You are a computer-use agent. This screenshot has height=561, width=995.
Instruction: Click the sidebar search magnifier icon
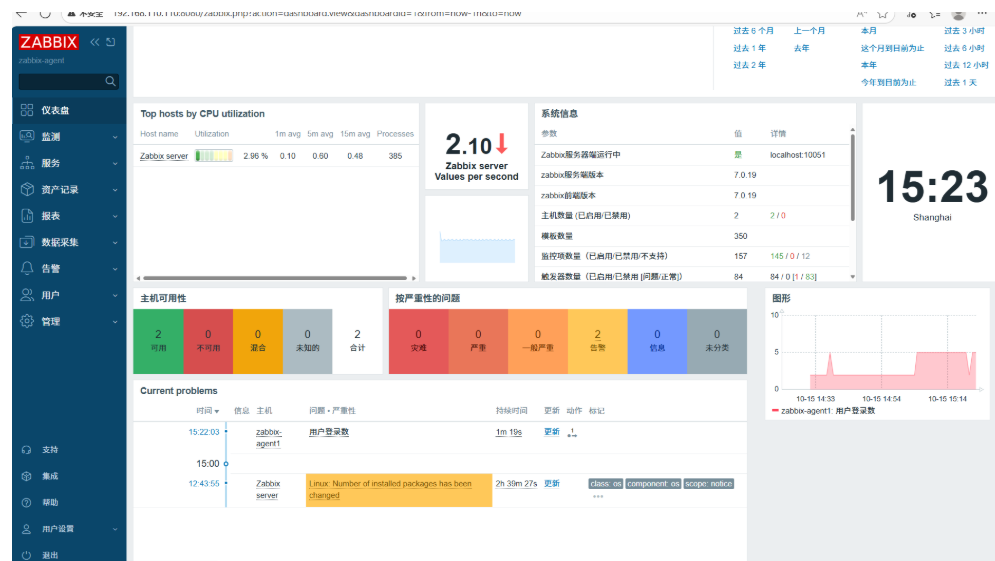pos(110,81)
